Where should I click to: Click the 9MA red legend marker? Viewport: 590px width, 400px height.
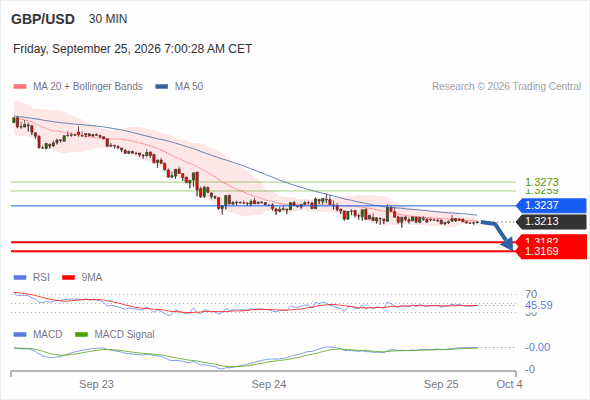[x=68, y=278]
